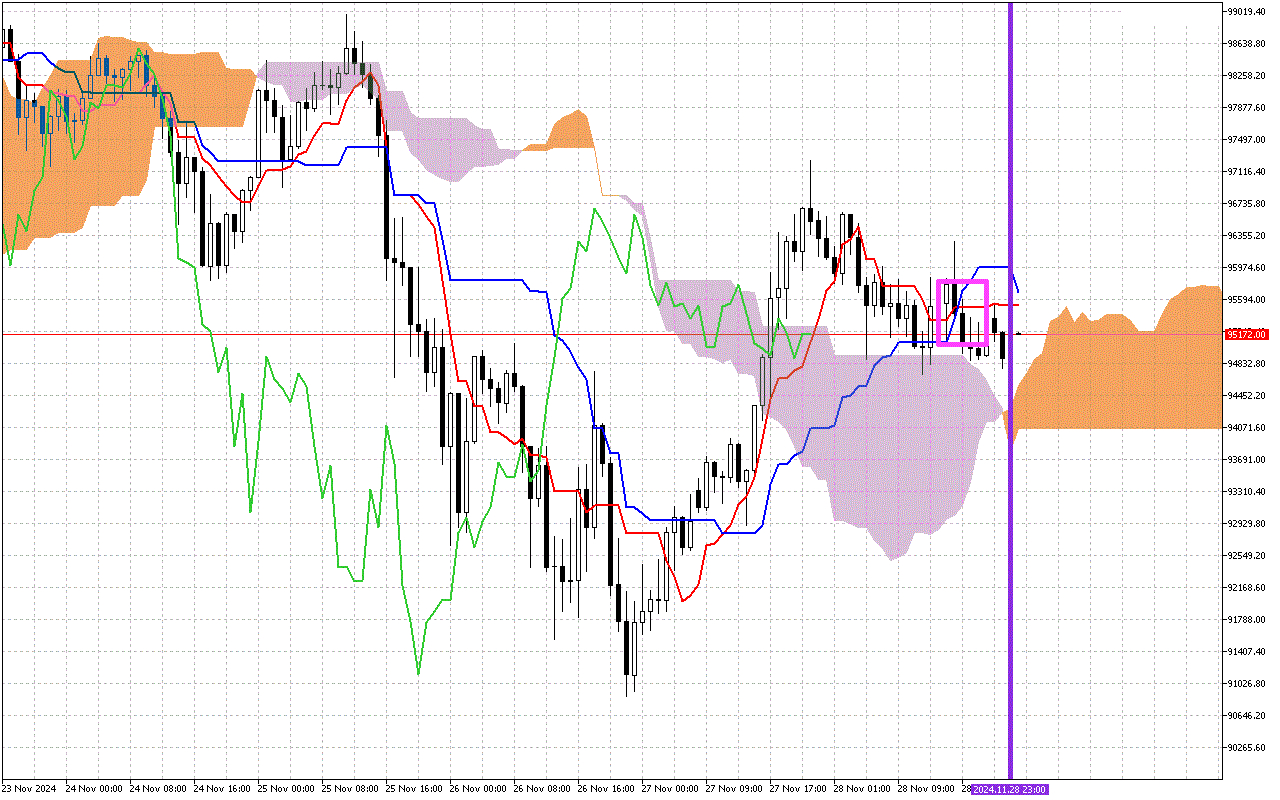1280x800 pixels.
Task: Click the 23 Nov 2024 date label
Action: (29, 789)
